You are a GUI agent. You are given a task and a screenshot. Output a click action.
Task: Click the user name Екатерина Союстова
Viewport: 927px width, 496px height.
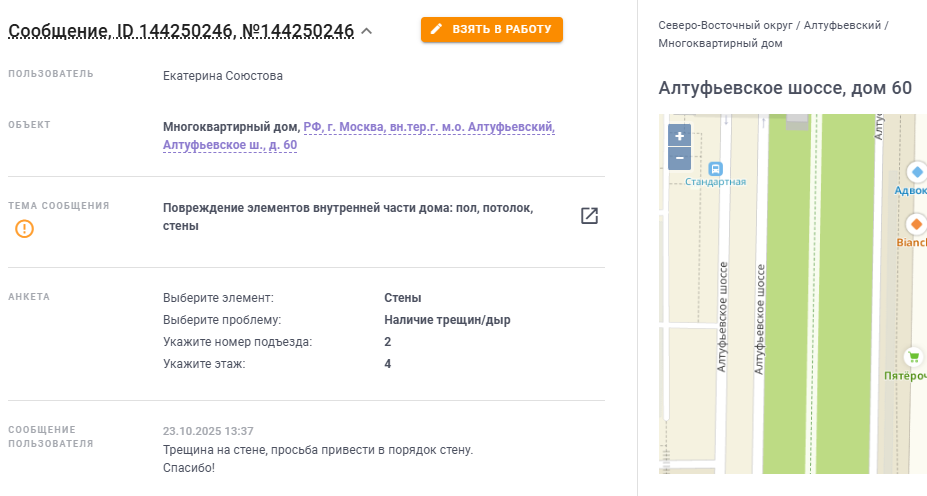(x=222, y=75)
